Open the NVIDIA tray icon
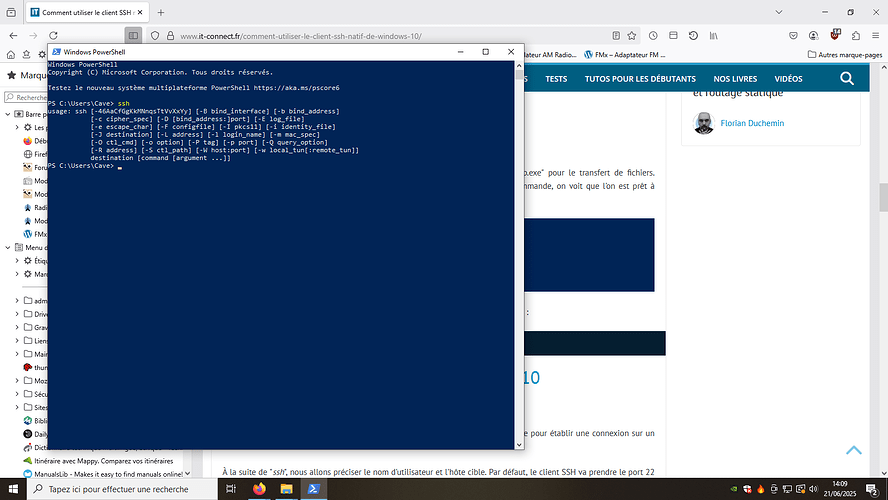888x500 pixels. pyautogui.click(x=734, y=489)
